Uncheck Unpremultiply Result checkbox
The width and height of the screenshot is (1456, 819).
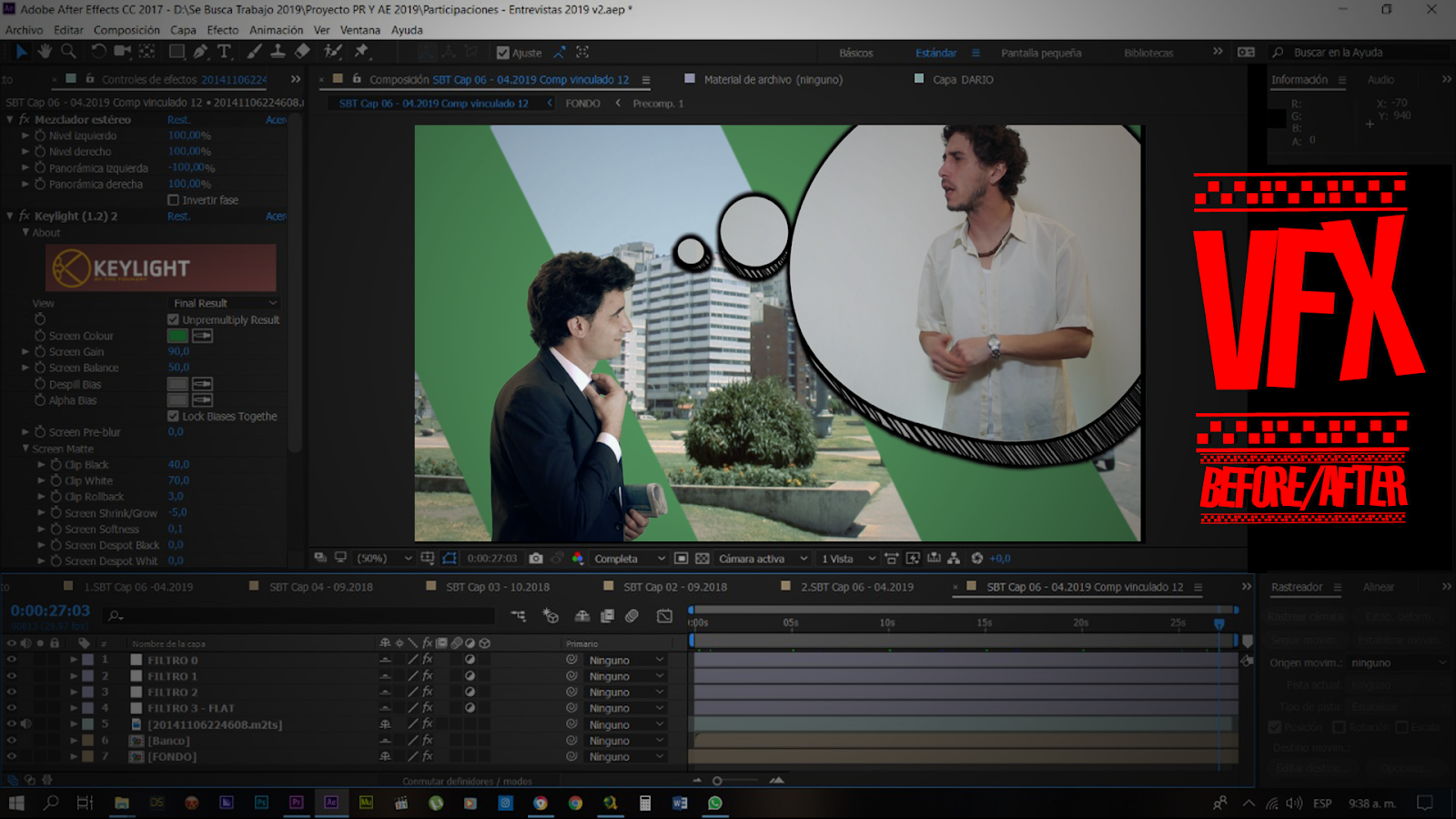pyautogui.click(x=173, y=319)
